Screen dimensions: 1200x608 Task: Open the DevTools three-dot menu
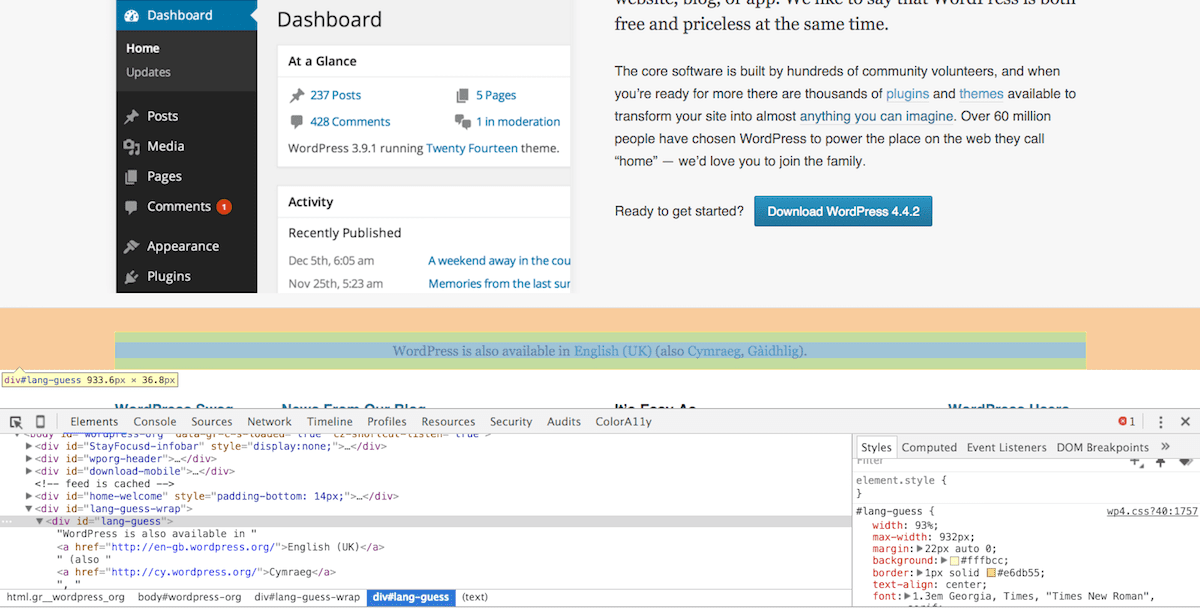(1161, 422)
